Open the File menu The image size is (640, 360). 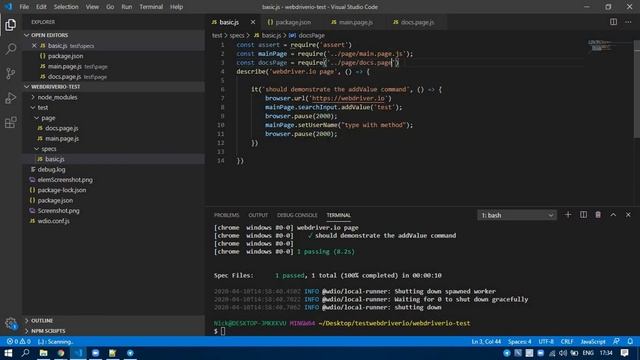24,7
